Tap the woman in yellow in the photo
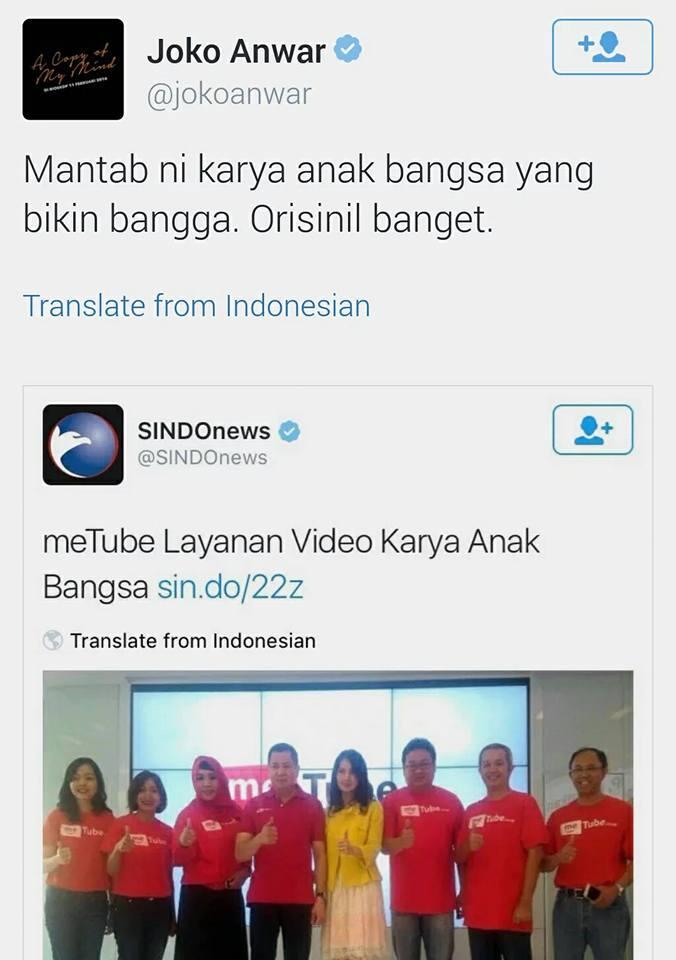 355,854
